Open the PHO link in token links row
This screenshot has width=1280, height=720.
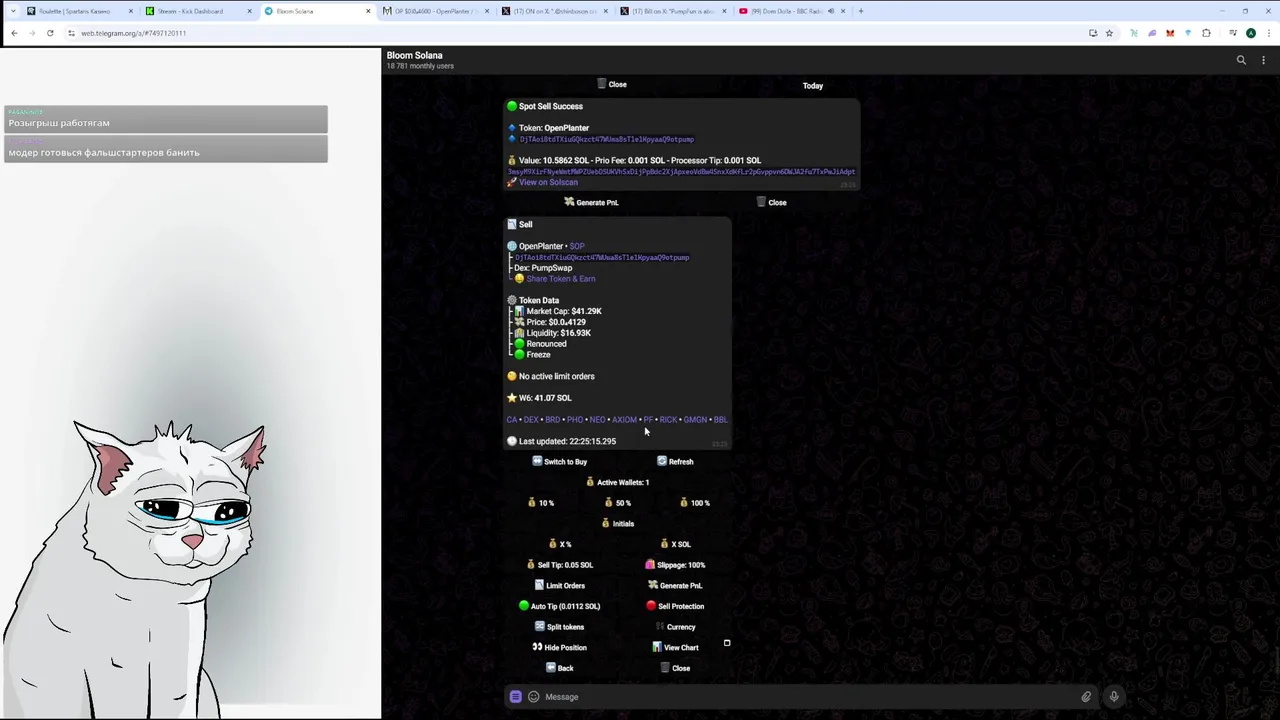(x=575, y=420)
